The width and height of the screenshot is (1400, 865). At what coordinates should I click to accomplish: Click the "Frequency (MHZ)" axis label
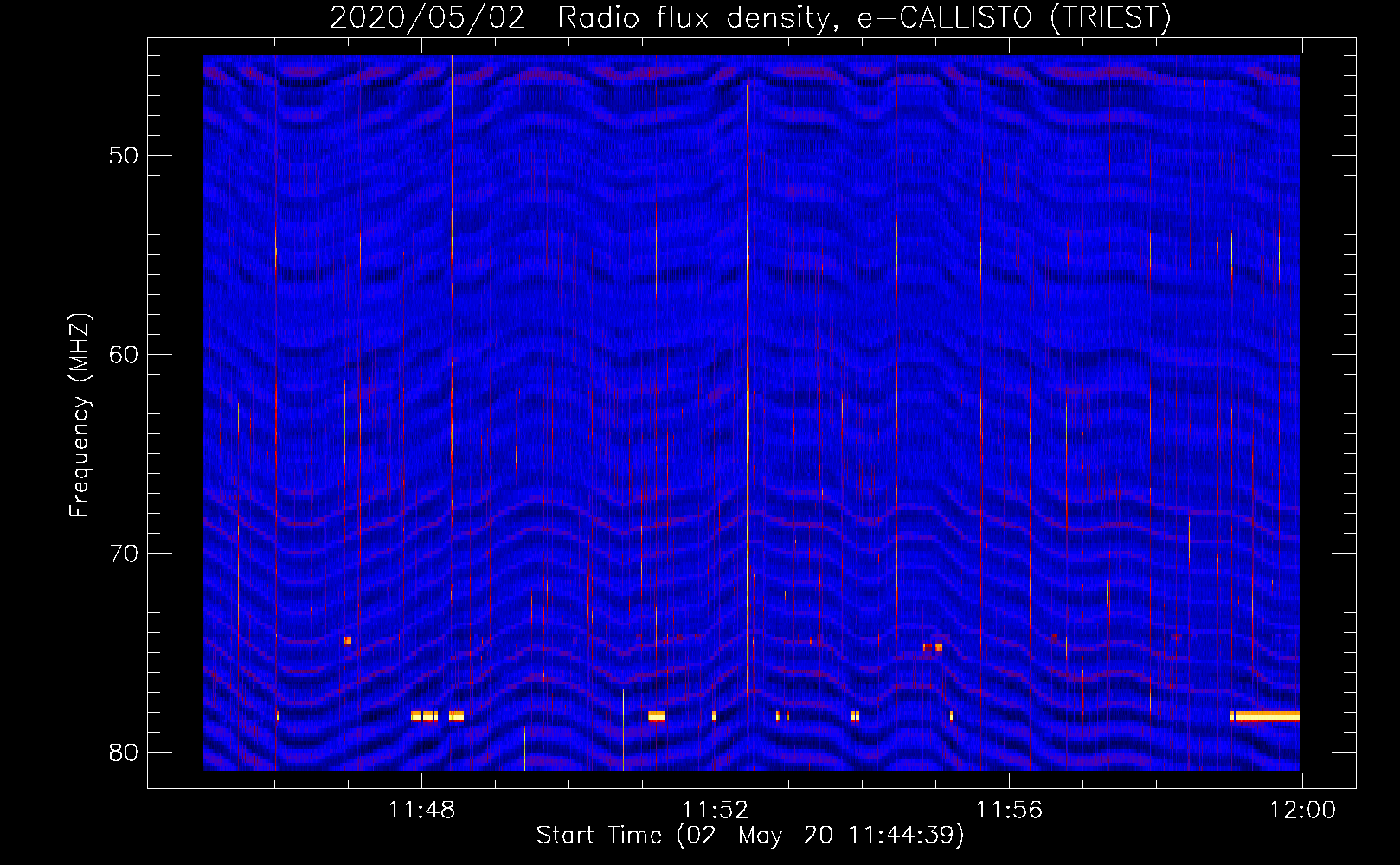click(80, 415)
